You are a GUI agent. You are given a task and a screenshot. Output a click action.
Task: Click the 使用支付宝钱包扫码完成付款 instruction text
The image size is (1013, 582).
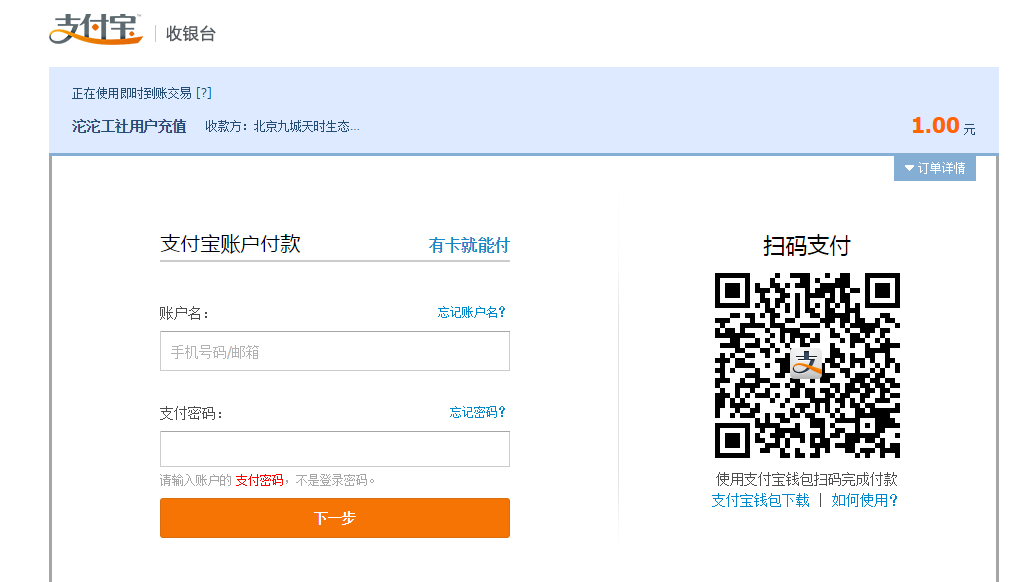[x=807, y=479]
